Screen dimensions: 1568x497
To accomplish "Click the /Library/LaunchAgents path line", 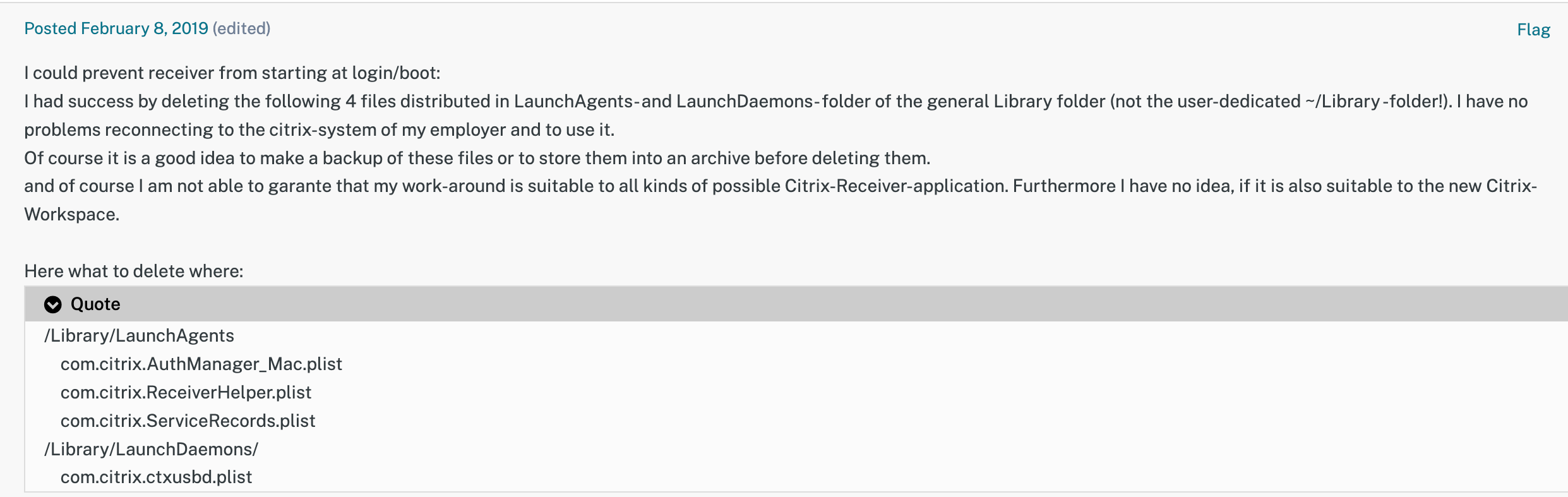I will (x=139, y=336).
